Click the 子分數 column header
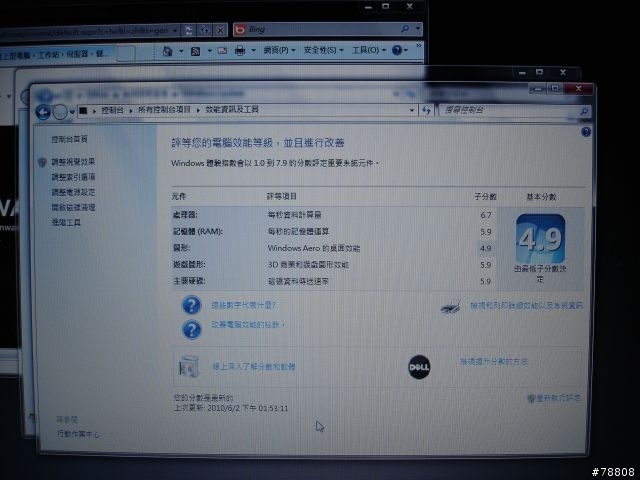 [x=485, y=197]
